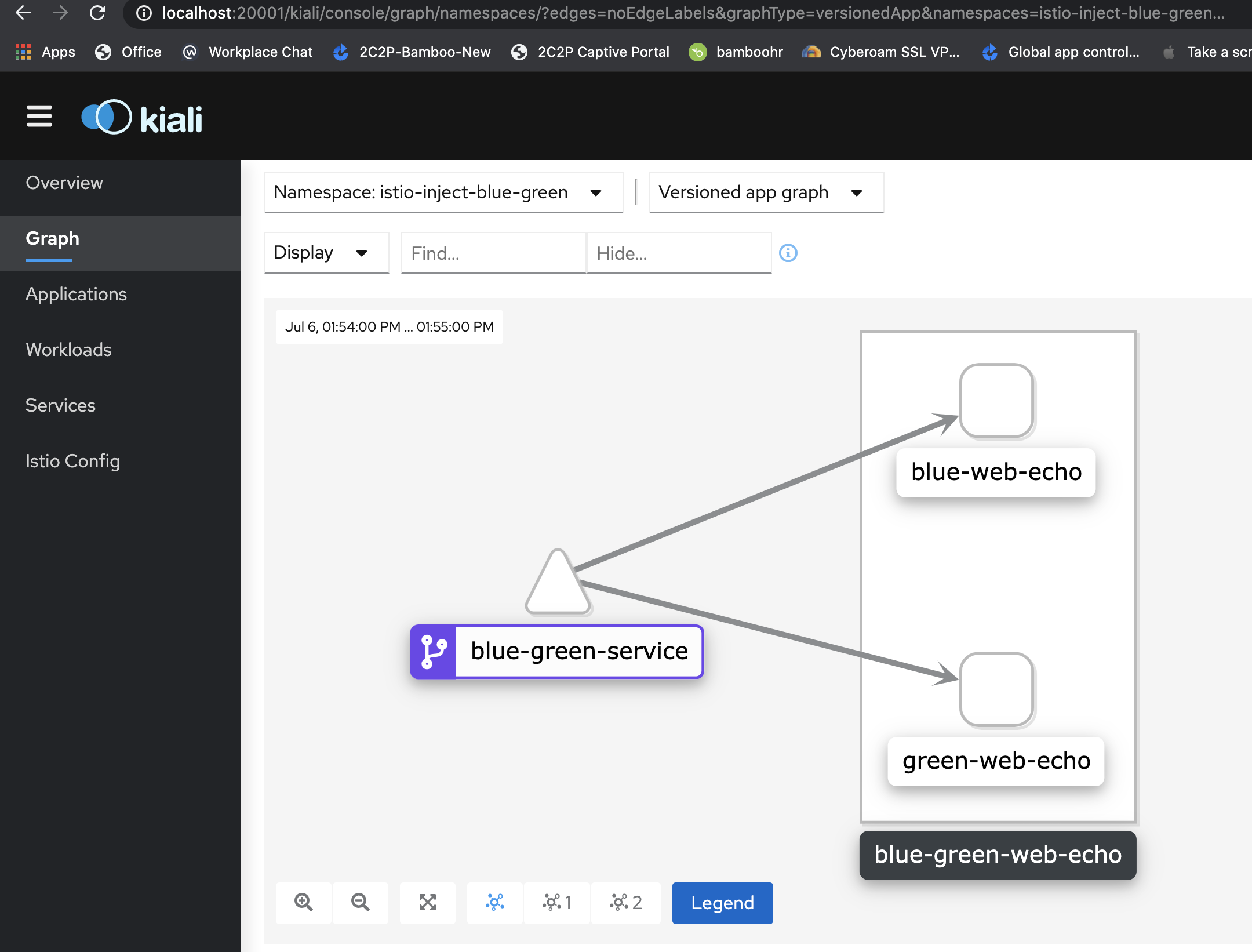
Task: Select graph layout option 2
Action: [625, 902]
